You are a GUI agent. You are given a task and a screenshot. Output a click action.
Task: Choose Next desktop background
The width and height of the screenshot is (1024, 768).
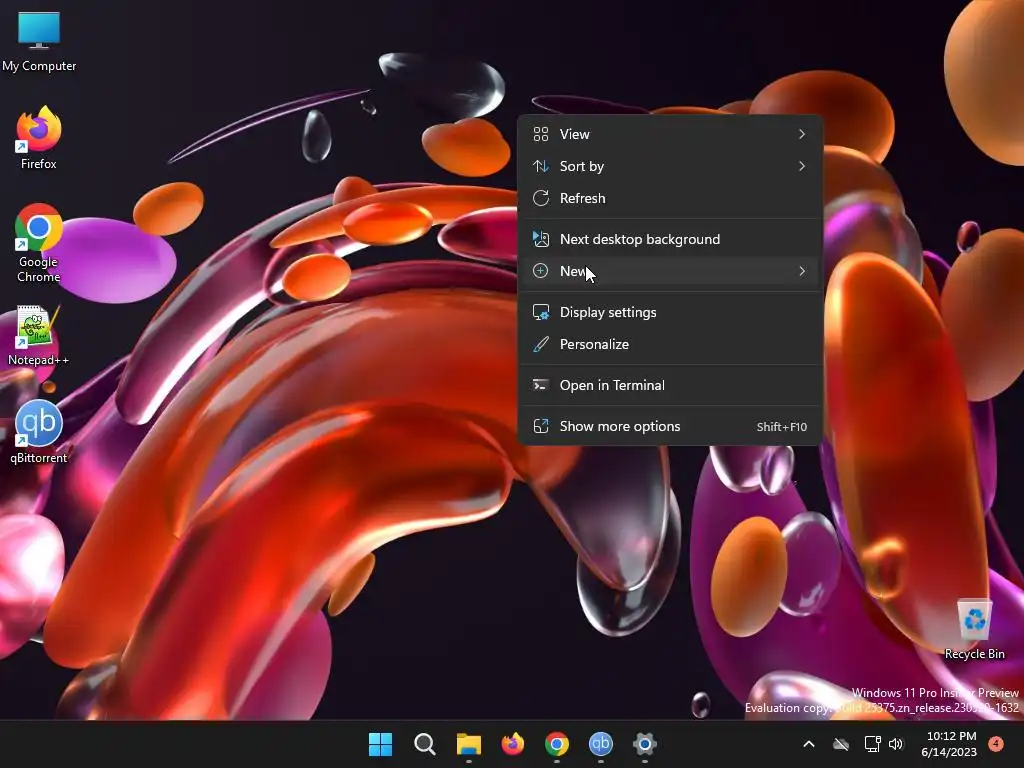point(670,239)
